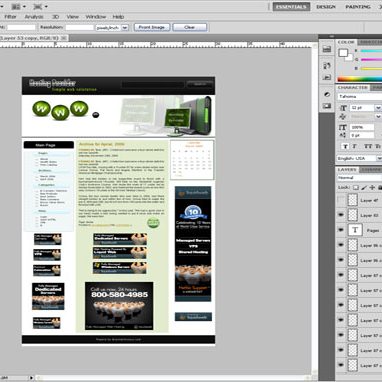The image size is (382, 382).
Task: Click the foreground color swatch in Color panel
Action: pyautogui.click(x=343, y=53)
